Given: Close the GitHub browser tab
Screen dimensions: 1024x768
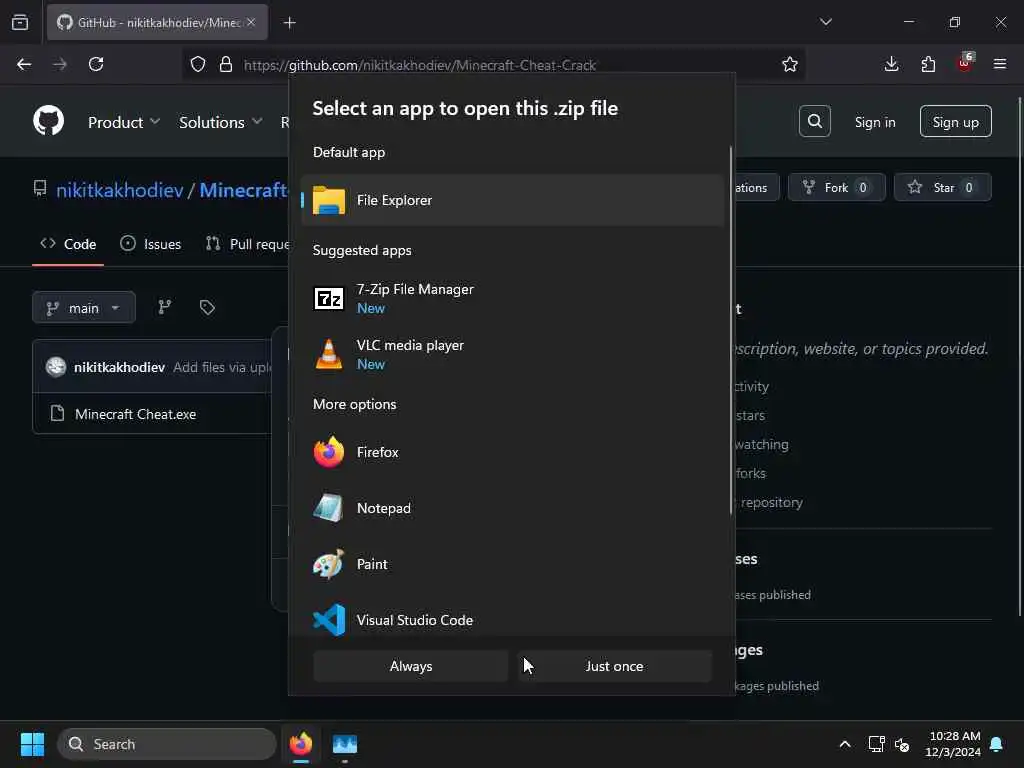Looking at the screenshot, I should click(x=251, y=22).
